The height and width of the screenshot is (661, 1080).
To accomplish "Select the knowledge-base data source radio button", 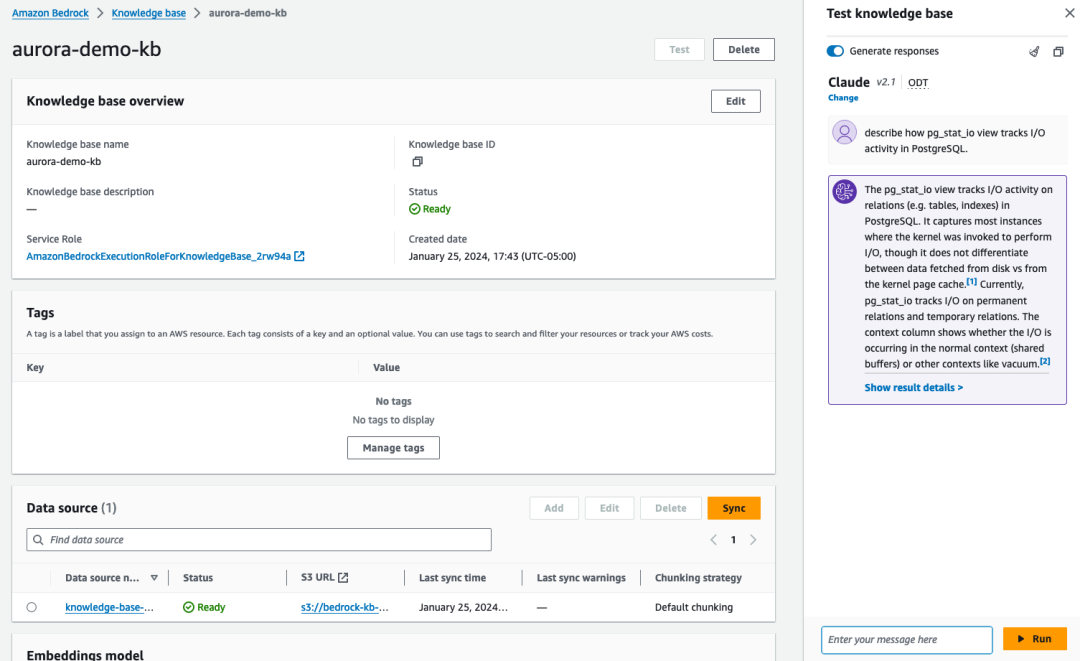I will tap(32, 607).
